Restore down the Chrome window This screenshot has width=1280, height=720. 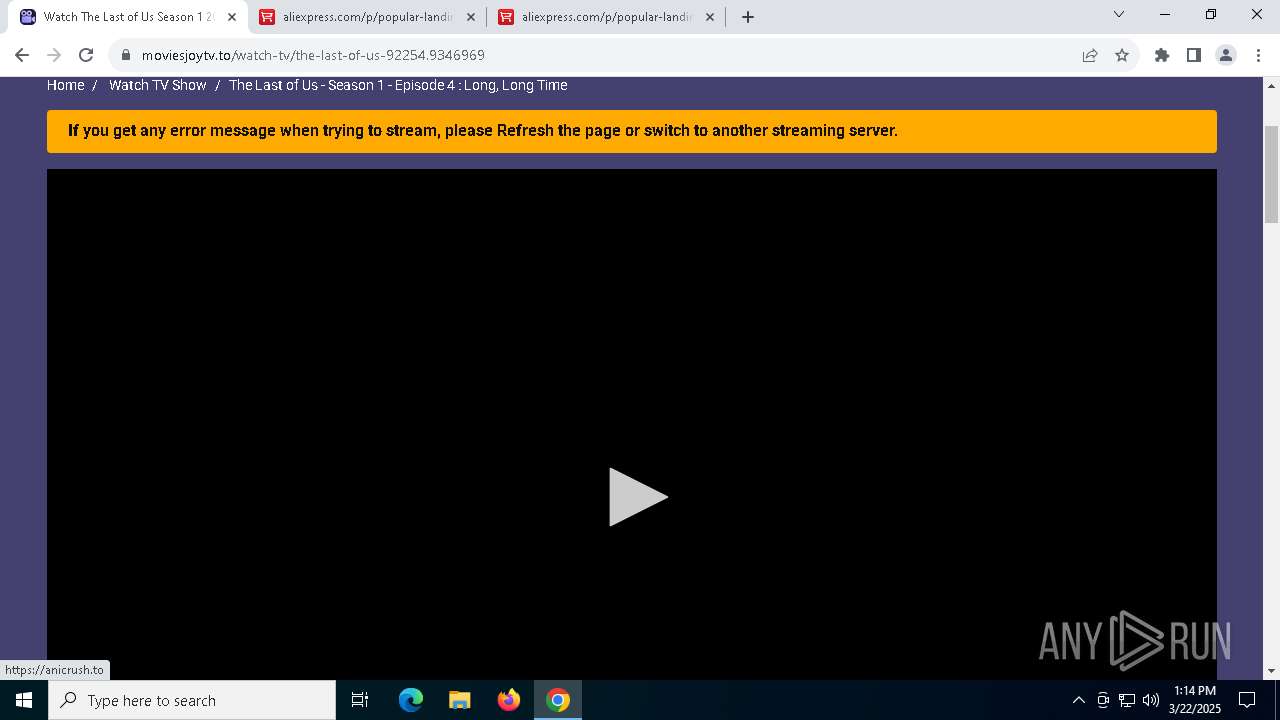pyautogui.click(x=1211, y=14)
